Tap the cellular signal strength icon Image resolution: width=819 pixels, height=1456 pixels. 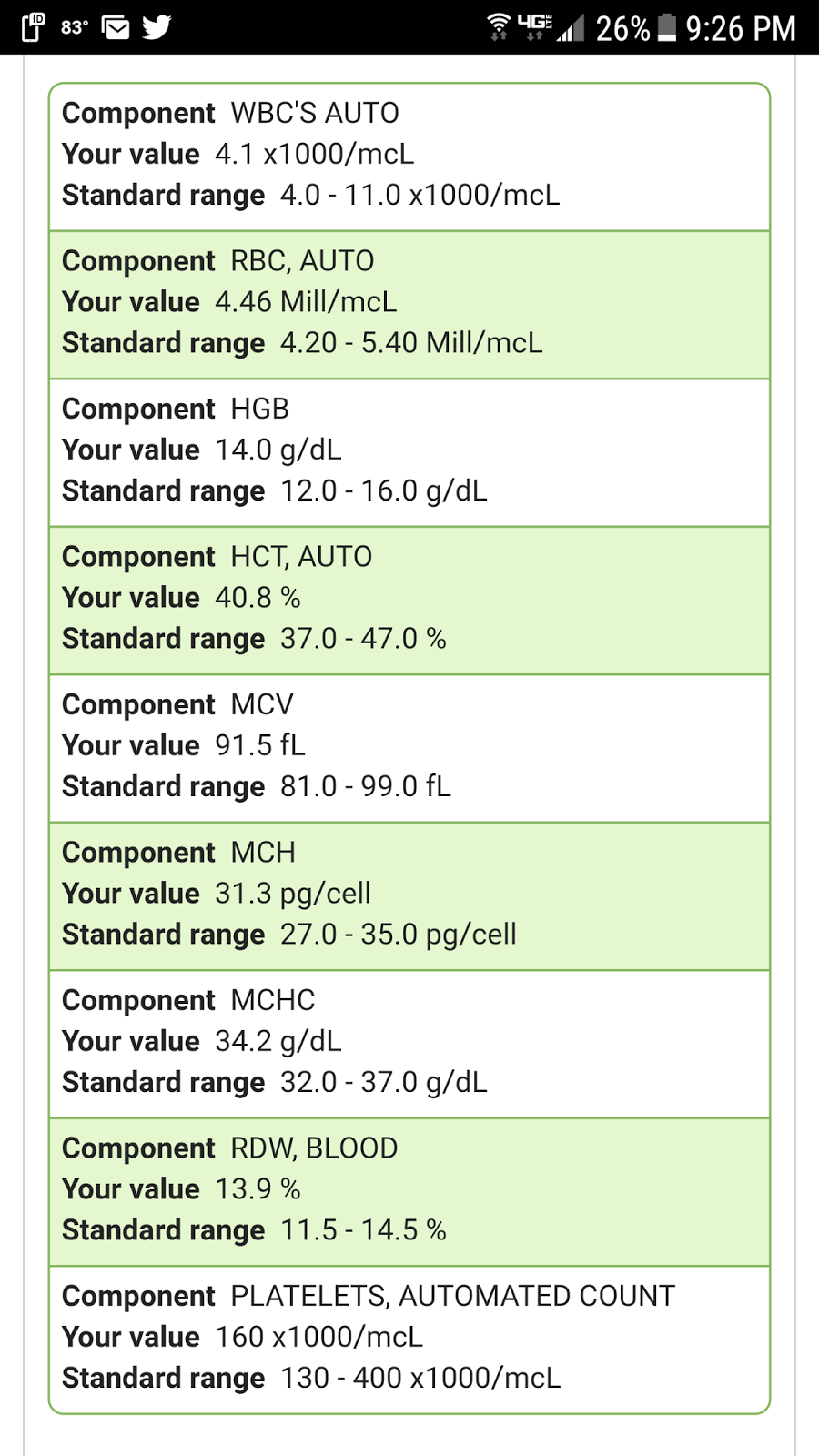(571, 28)
